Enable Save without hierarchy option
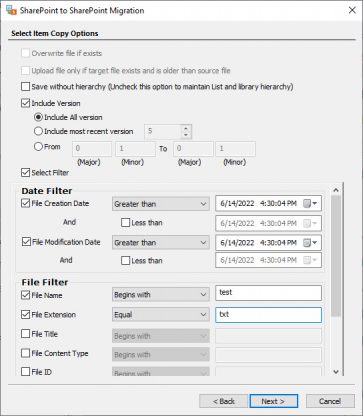 pos(25,87)
